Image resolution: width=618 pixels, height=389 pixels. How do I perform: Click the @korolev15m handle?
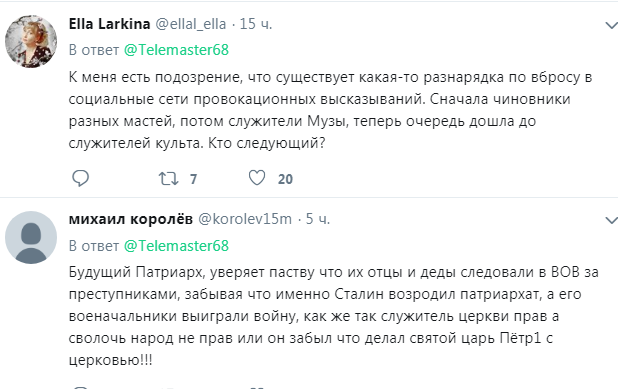(245, 219)
